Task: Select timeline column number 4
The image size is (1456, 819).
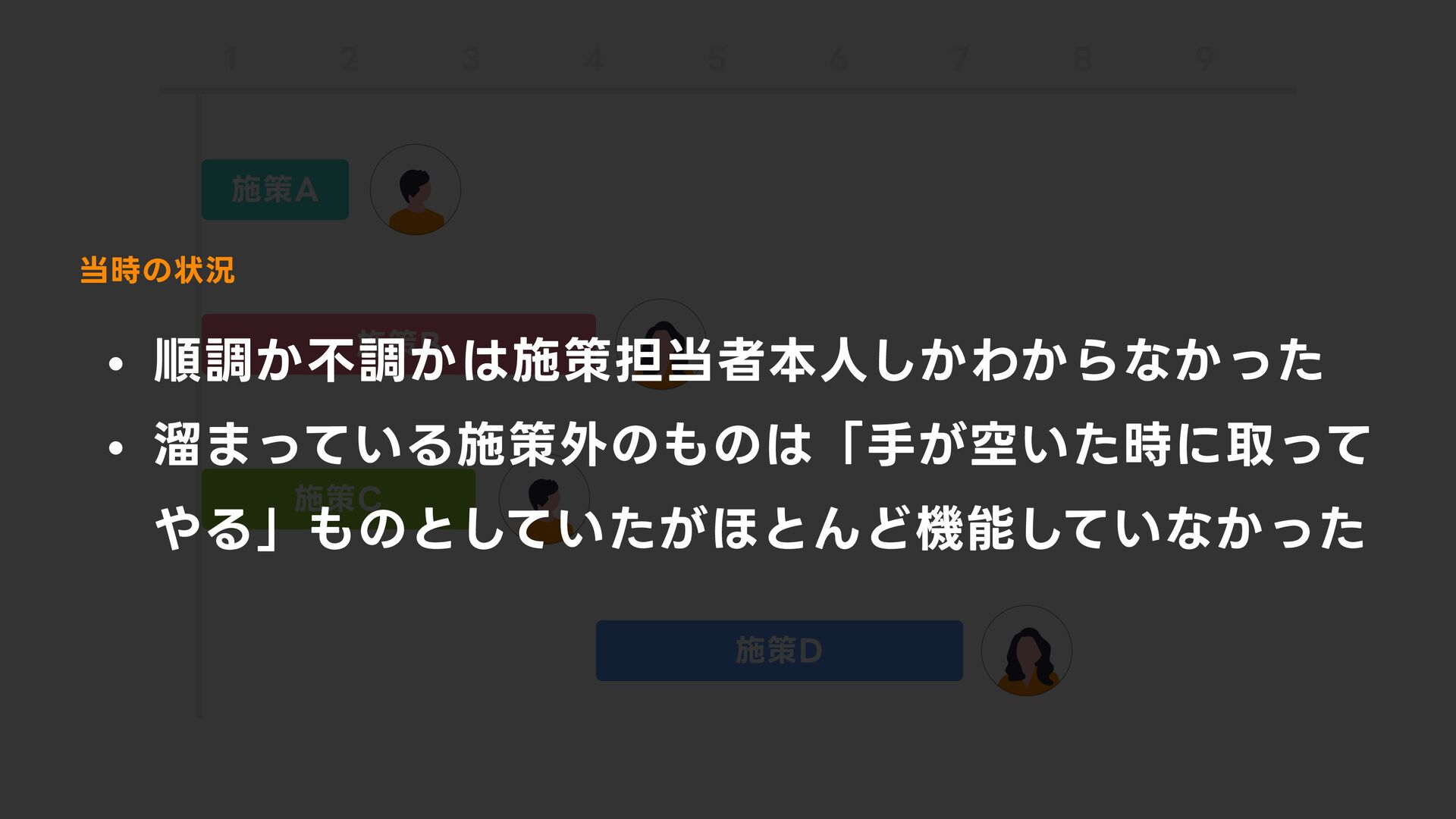Action: (594, 59)
